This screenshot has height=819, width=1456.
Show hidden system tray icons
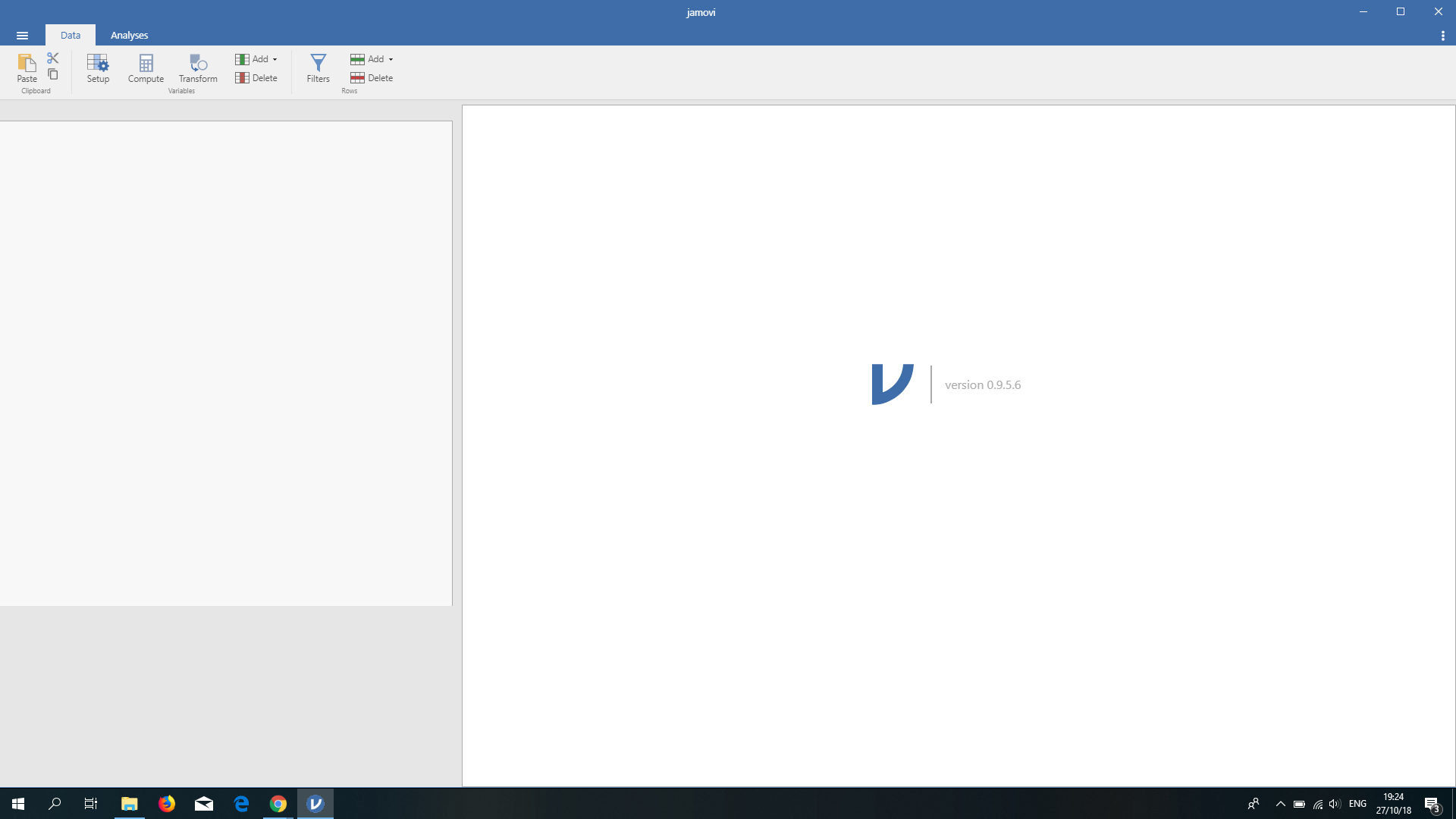(1281, 804)
